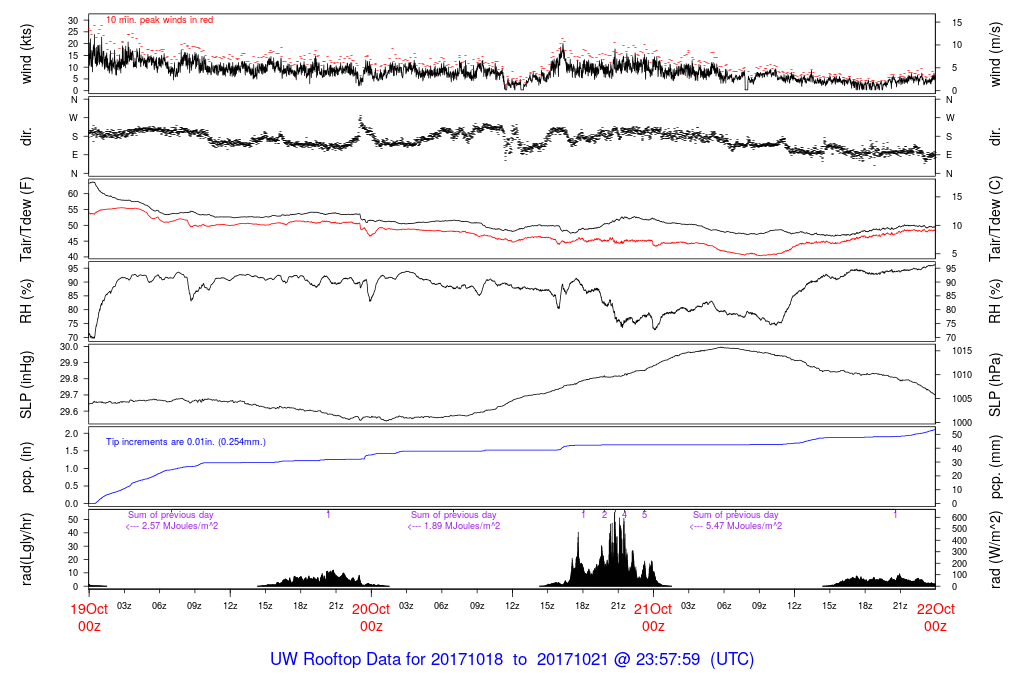1024x700 pixels.
Task: Select the '22Oct' date label
Action: tap(936, 609)
